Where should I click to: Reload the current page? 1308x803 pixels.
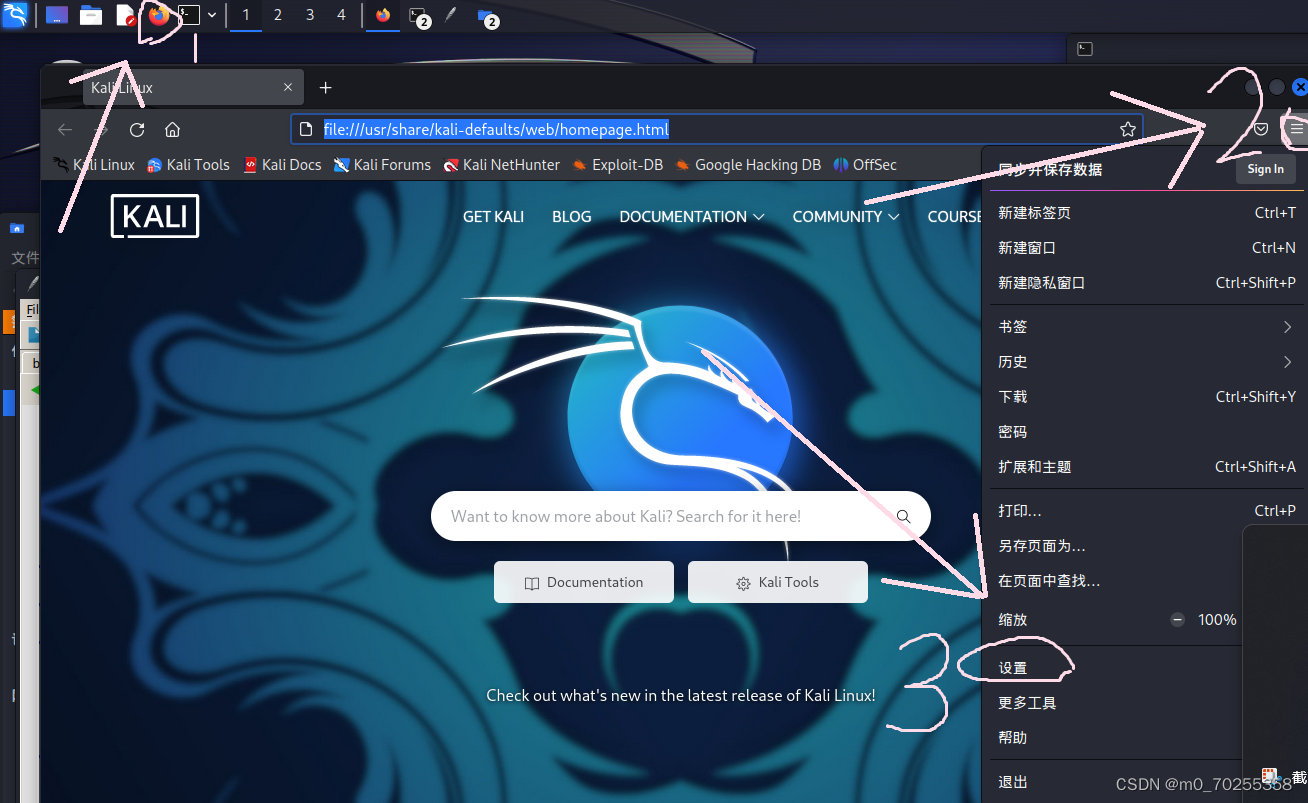pos(137,129)
